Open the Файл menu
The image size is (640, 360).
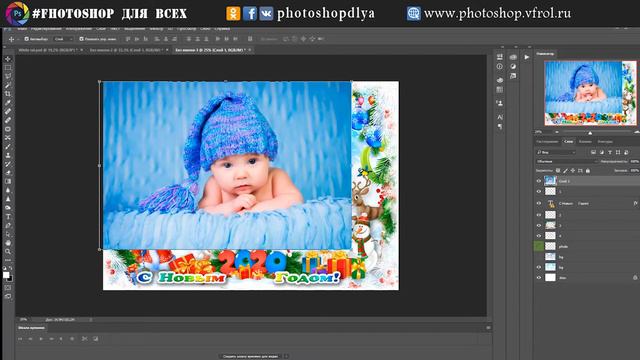click(22, 29)
